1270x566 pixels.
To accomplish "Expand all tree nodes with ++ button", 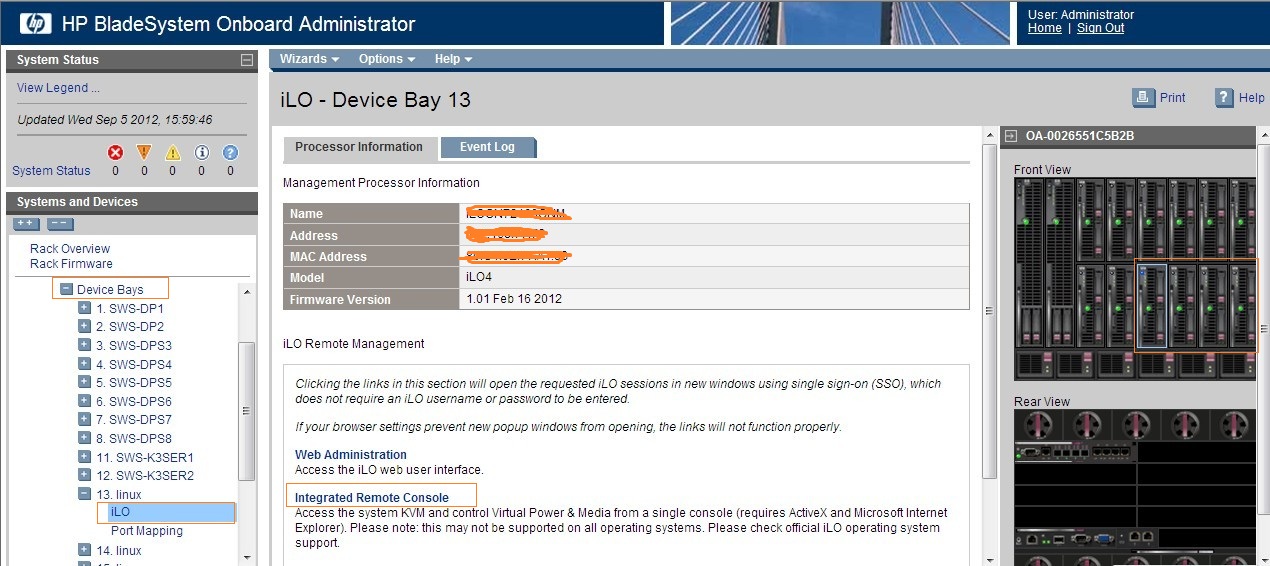I will (x=26, y=224).
